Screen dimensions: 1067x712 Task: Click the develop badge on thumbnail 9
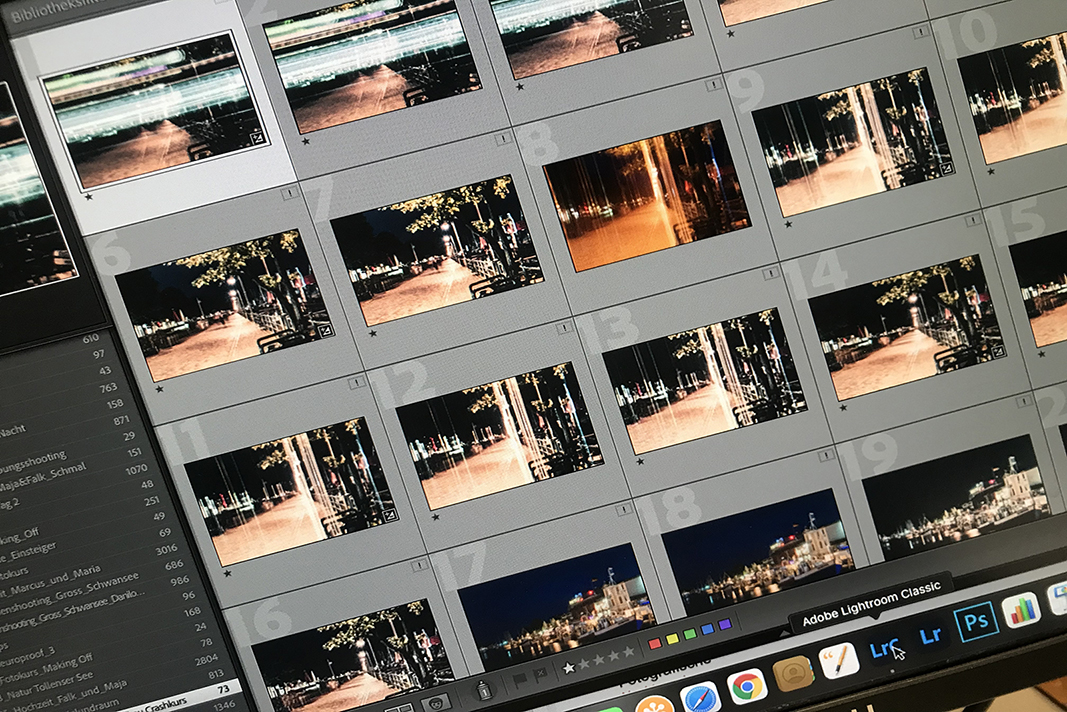[946, 167]
